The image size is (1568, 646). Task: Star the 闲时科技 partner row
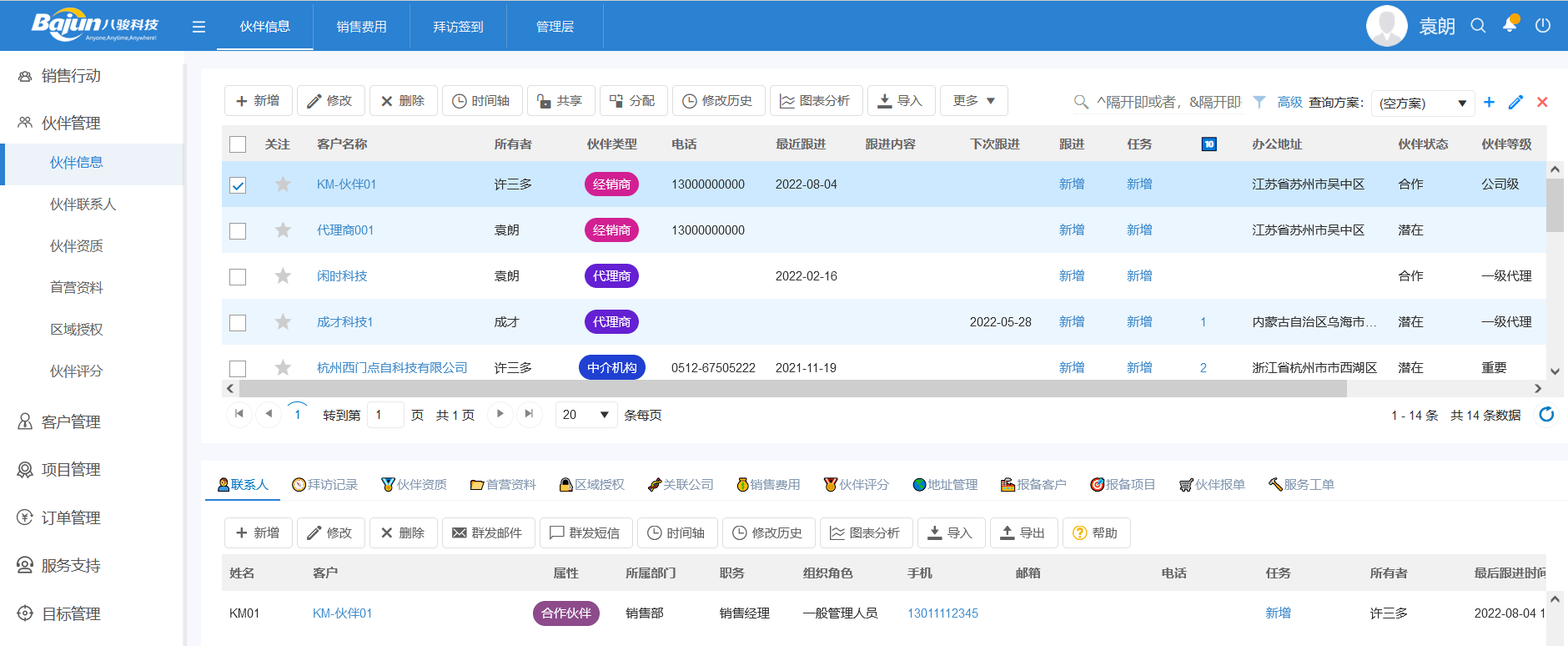(x=283, y=276)
